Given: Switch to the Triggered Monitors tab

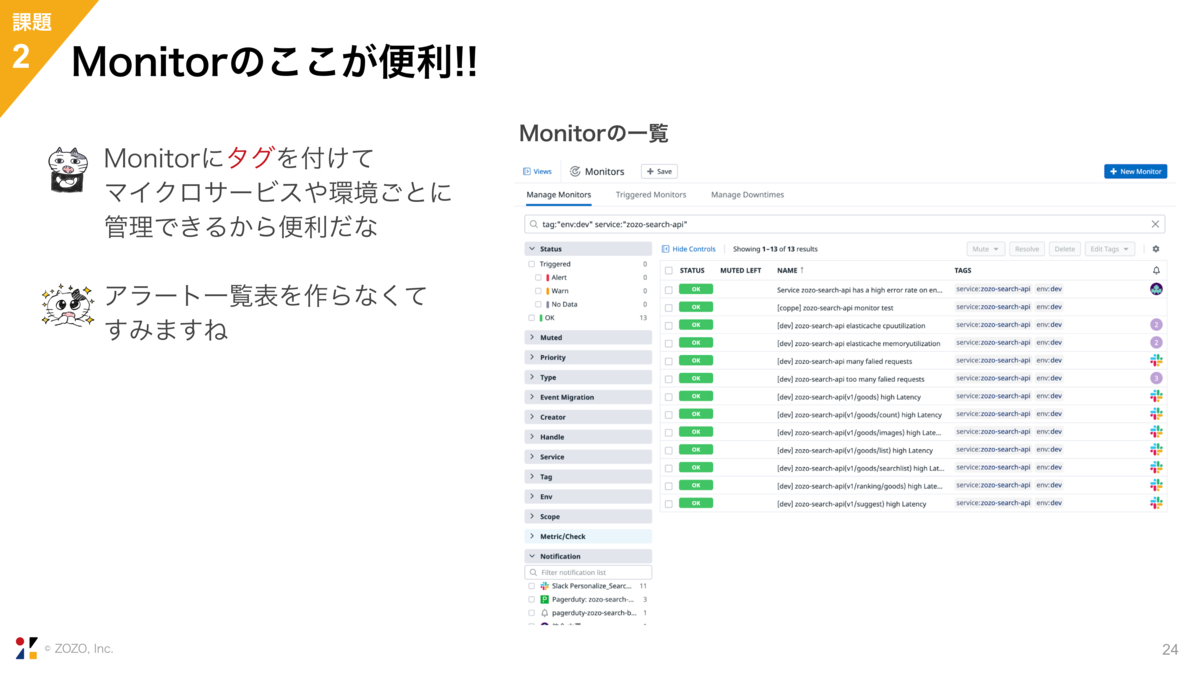Looking at the screenshot, I should click(x=651, y=195).
